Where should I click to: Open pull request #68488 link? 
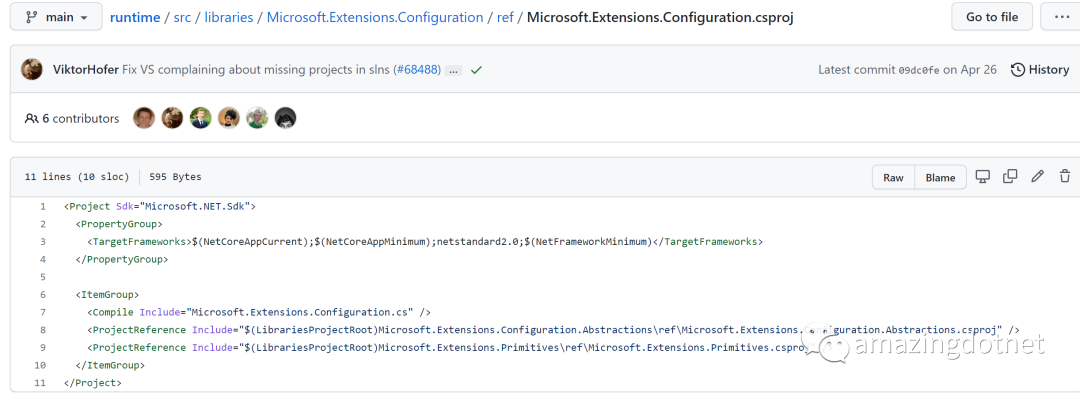point(417,70)
